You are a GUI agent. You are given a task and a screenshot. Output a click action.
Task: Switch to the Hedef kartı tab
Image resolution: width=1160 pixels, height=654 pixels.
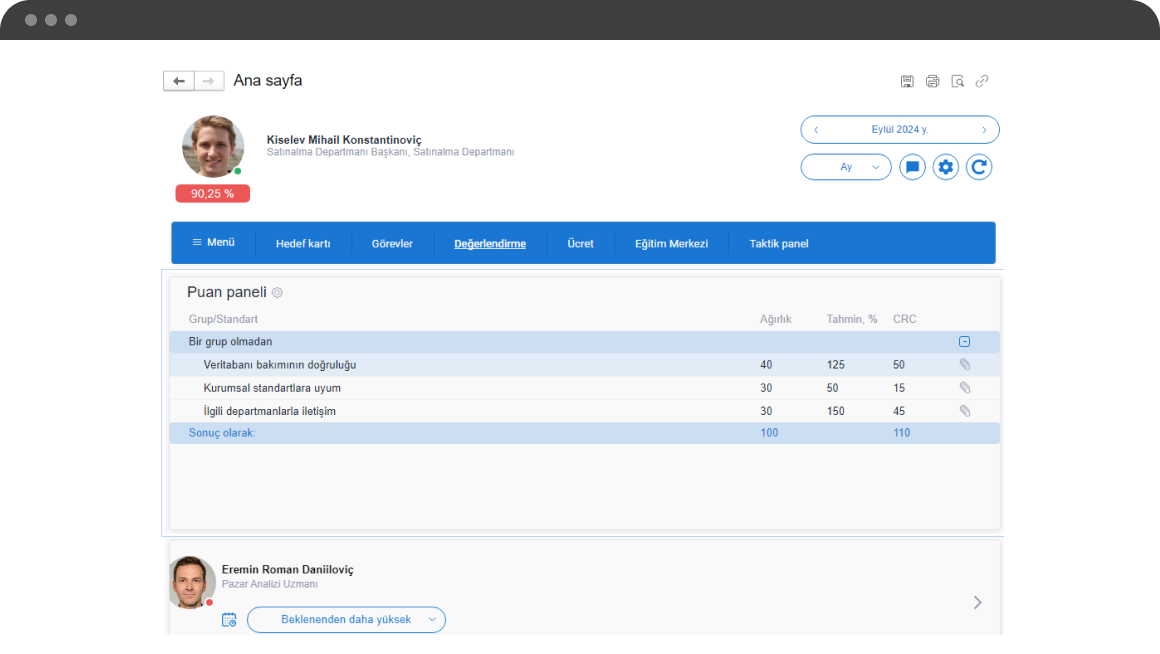coord(303,243)
